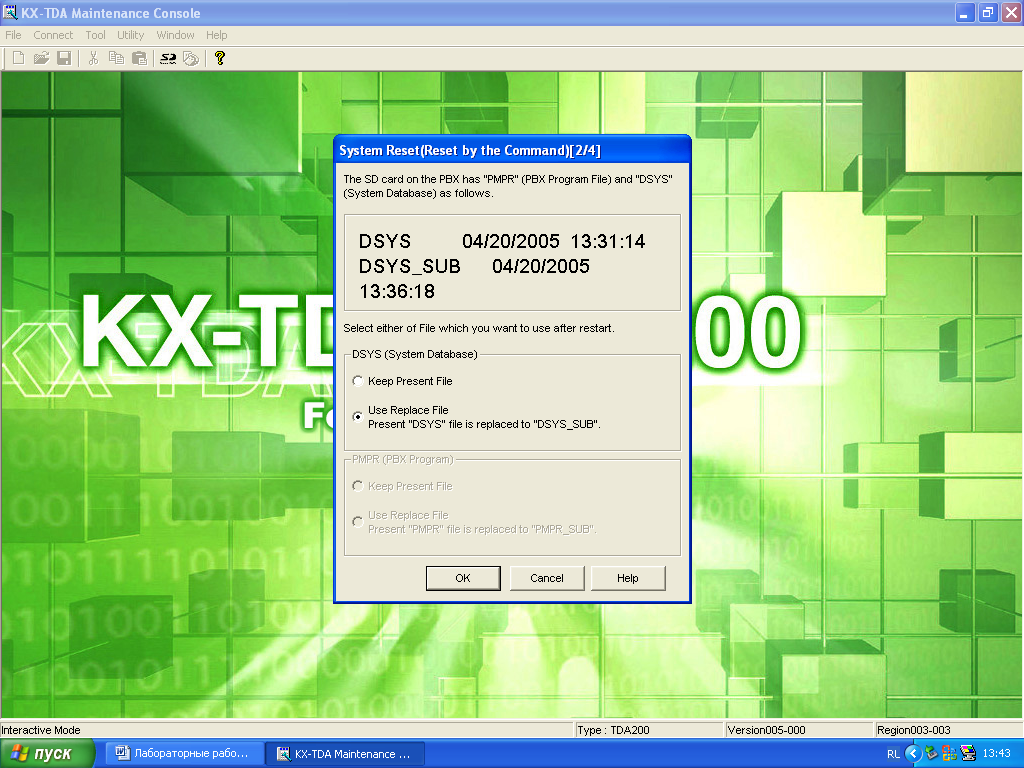The image size is (1024, 768).
Task: Click the Microsoft Office tray icon
Action: point(950,754)
